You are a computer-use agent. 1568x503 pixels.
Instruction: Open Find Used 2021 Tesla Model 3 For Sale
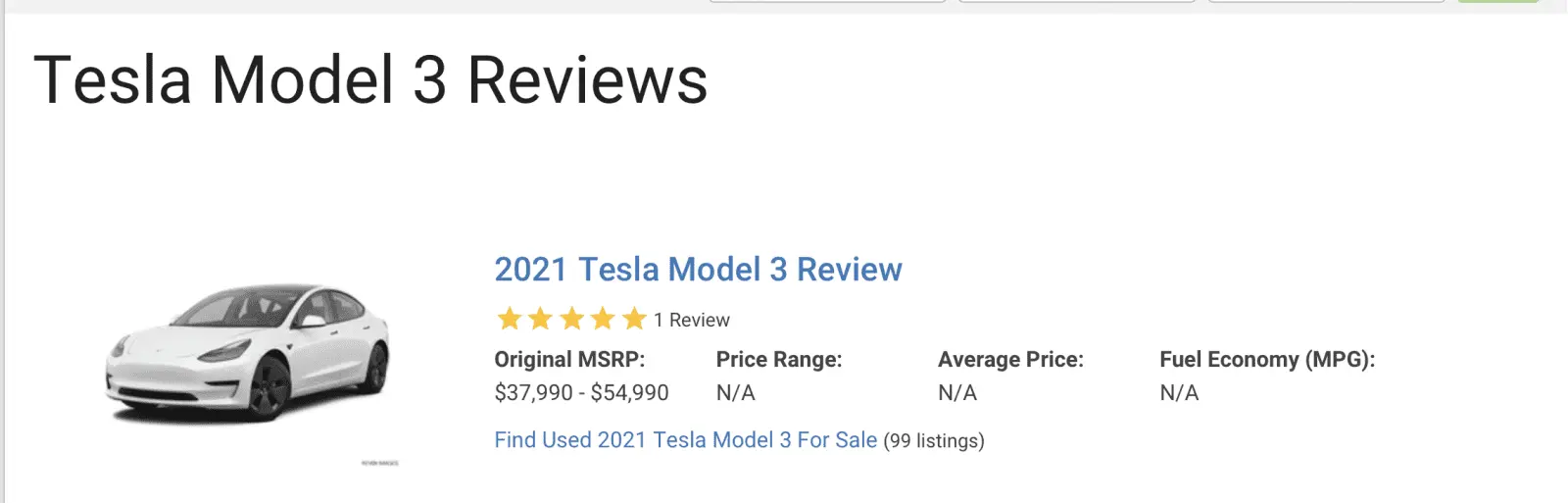point(685,440)
